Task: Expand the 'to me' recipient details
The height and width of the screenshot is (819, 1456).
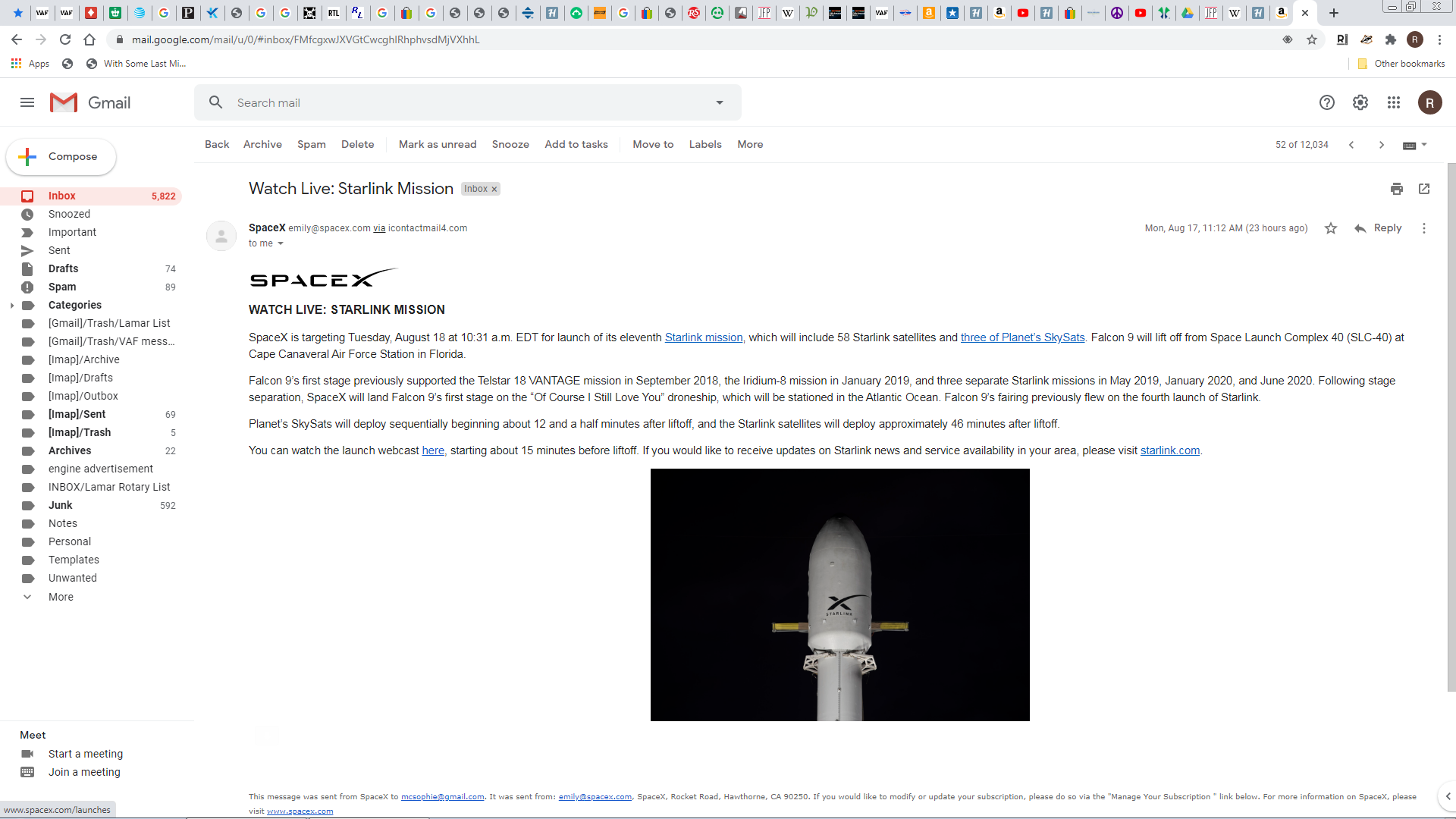Action: pyautogui.click(x=280, y=243)
